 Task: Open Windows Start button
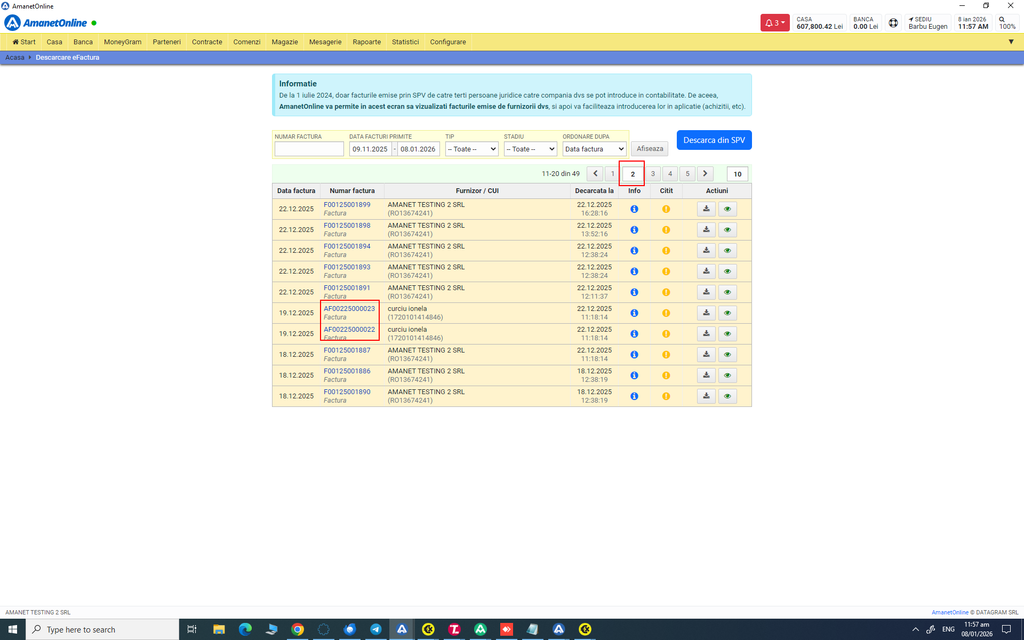pyautogui.click(x=12, y=629)
